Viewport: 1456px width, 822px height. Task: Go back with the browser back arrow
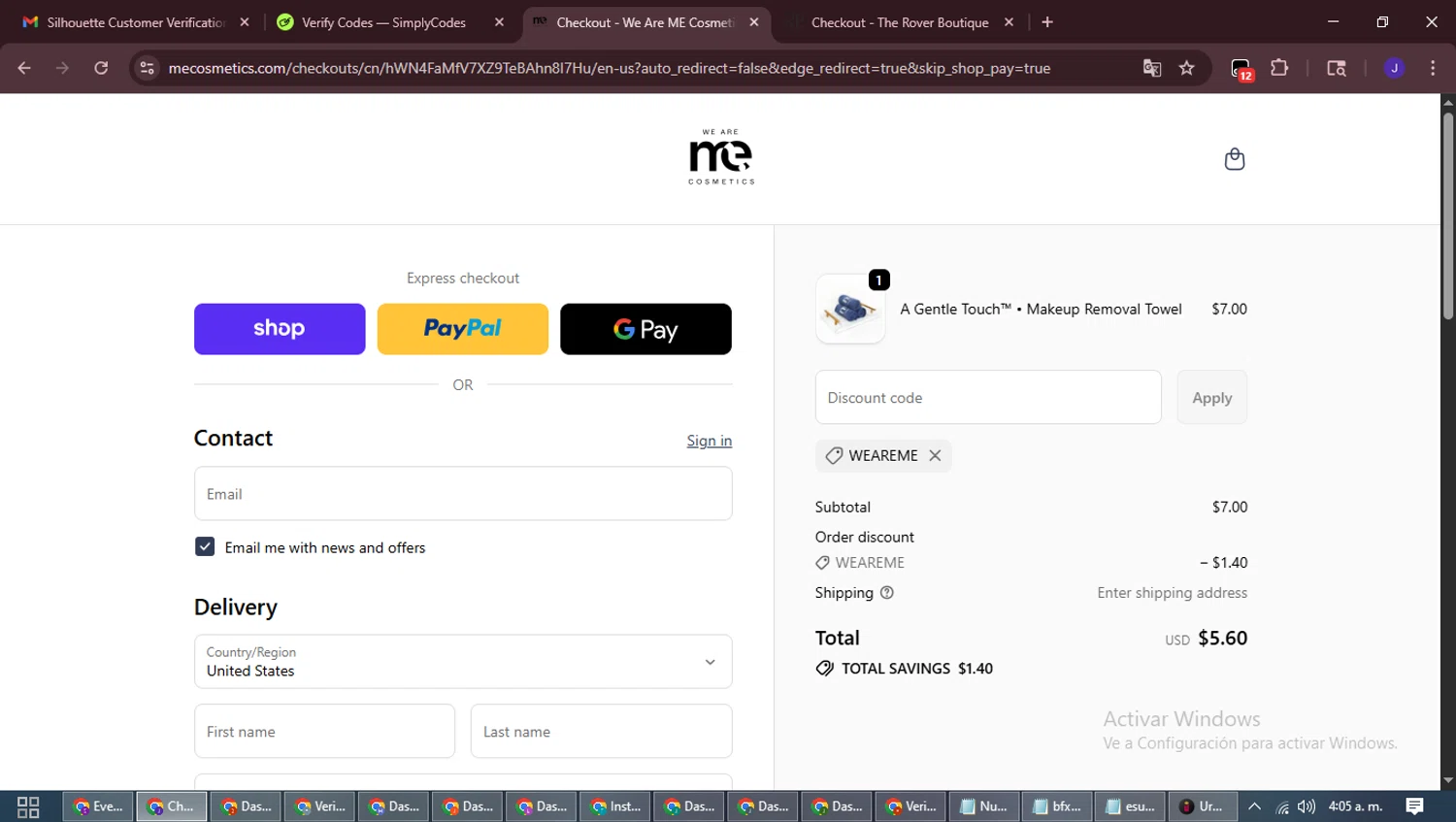click(x=24, y=68)
